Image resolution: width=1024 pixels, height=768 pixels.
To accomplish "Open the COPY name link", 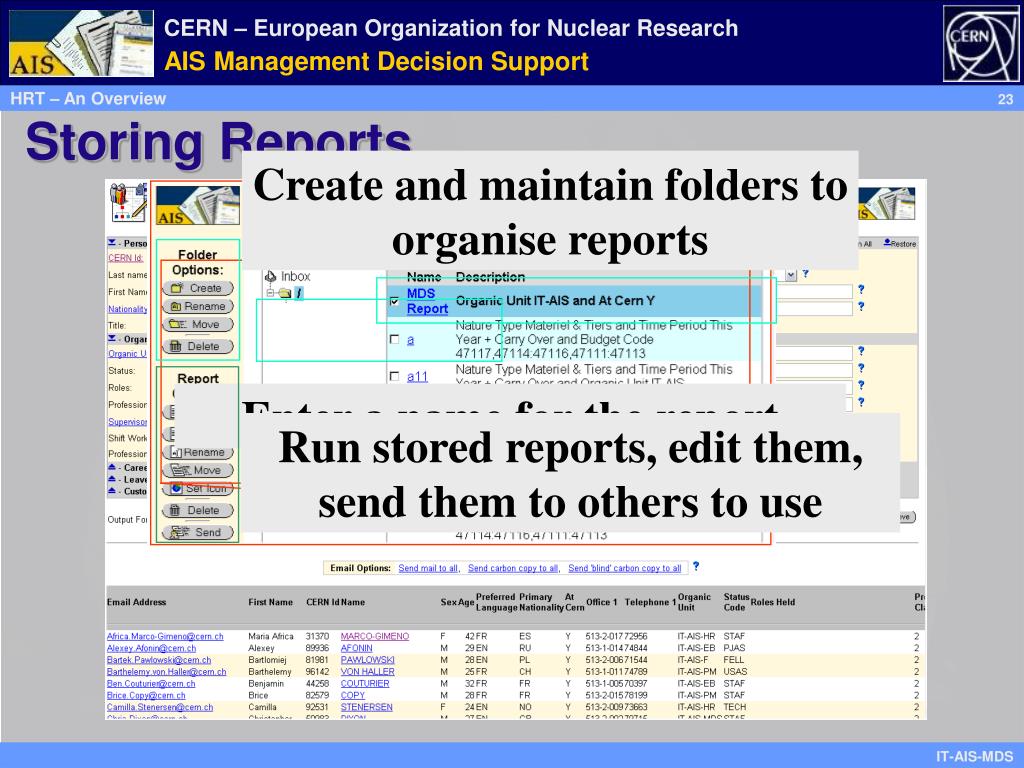I will 353,695.
